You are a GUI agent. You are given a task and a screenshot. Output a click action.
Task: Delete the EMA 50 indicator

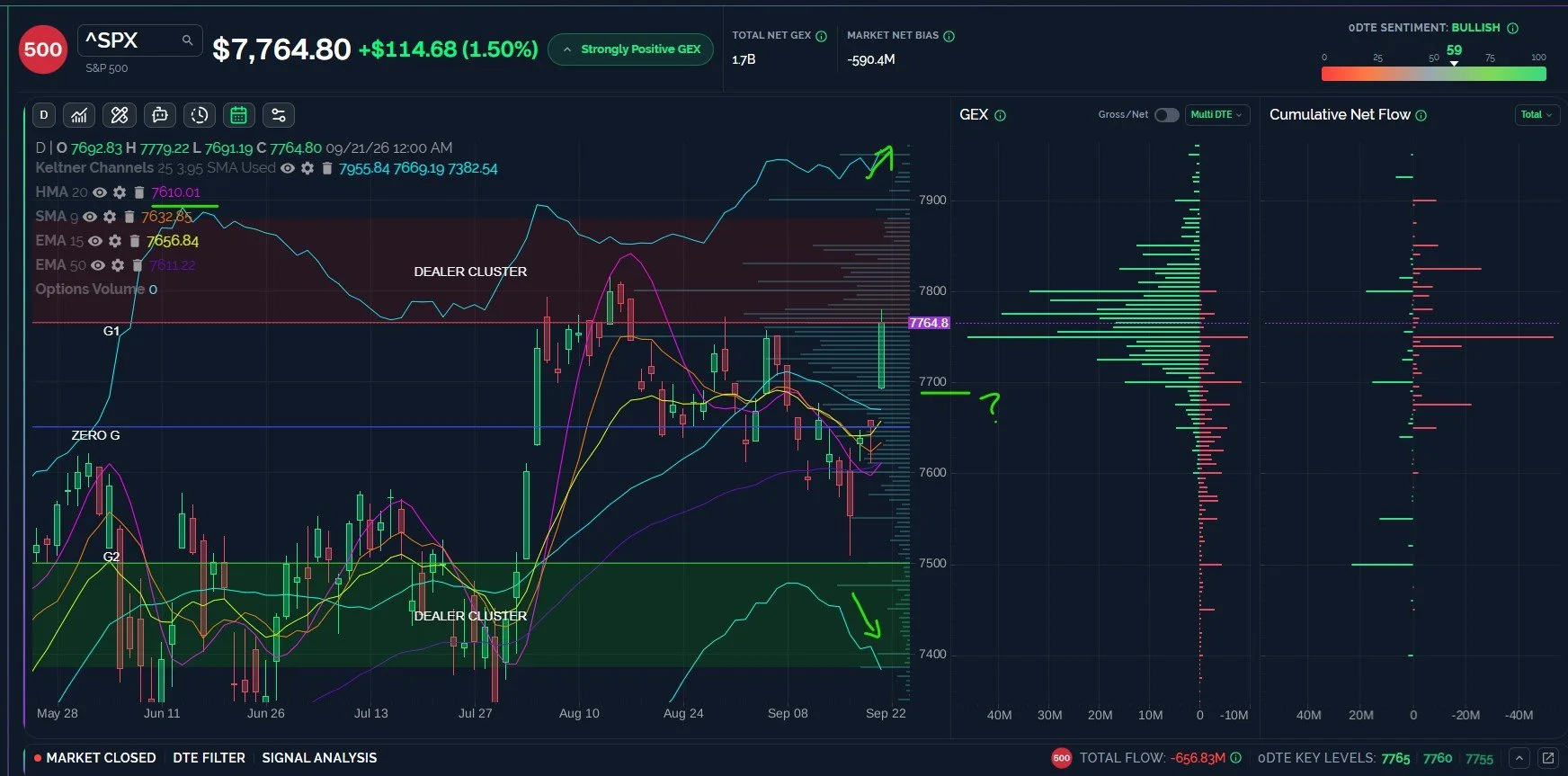pyautogui.click(x=138, y=265)
